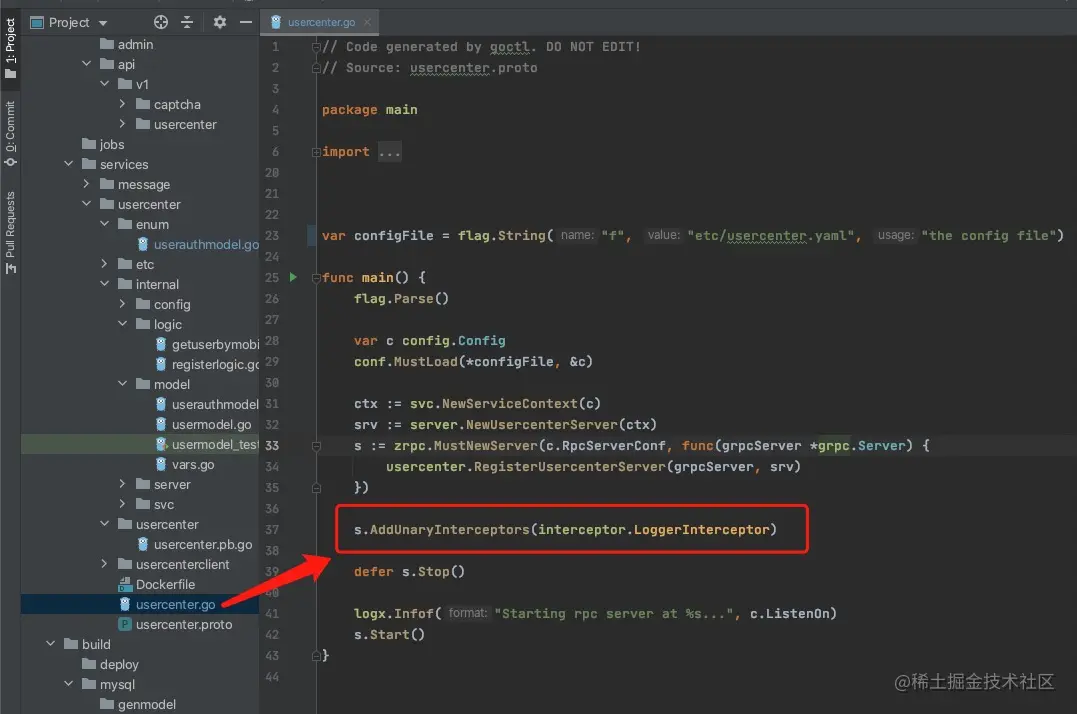Image resolution: width=1077 pixels, height=714 pixels.
Task: Select the admin folder
Action: [126, 44]
